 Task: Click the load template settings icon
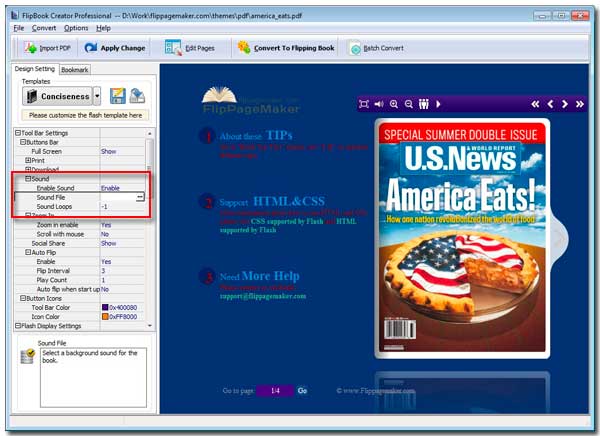tap(137, 96)
